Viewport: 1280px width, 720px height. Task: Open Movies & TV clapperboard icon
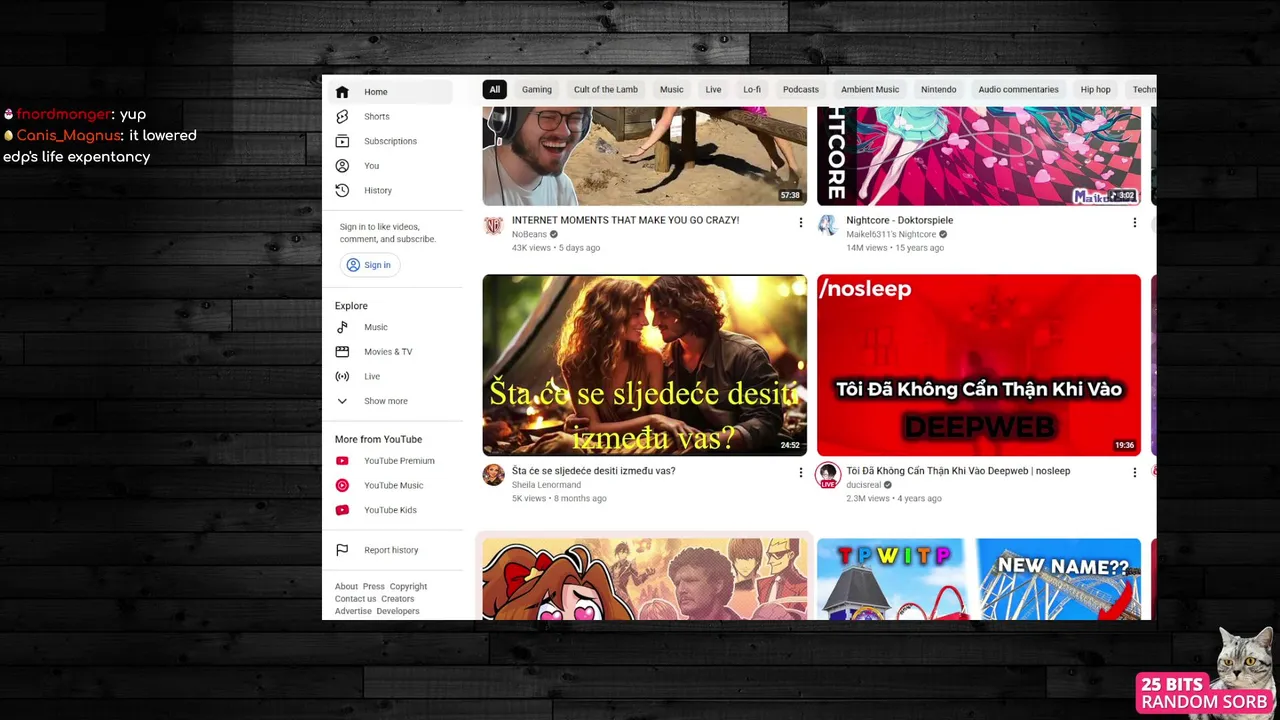click(x=342, y=352)
